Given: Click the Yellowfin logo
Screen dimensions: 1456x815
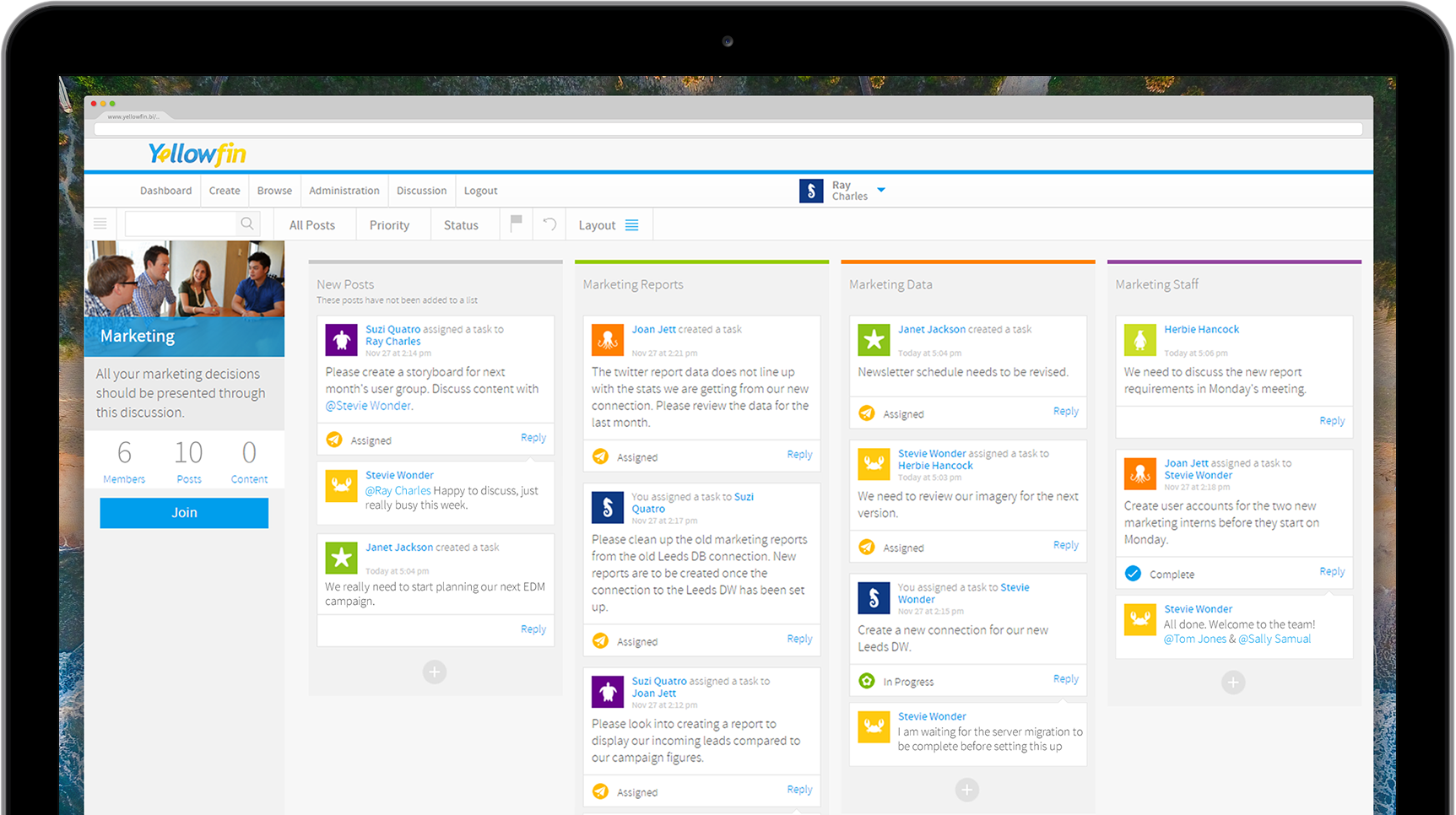Looking at the screenshot, I should [197, 154].
